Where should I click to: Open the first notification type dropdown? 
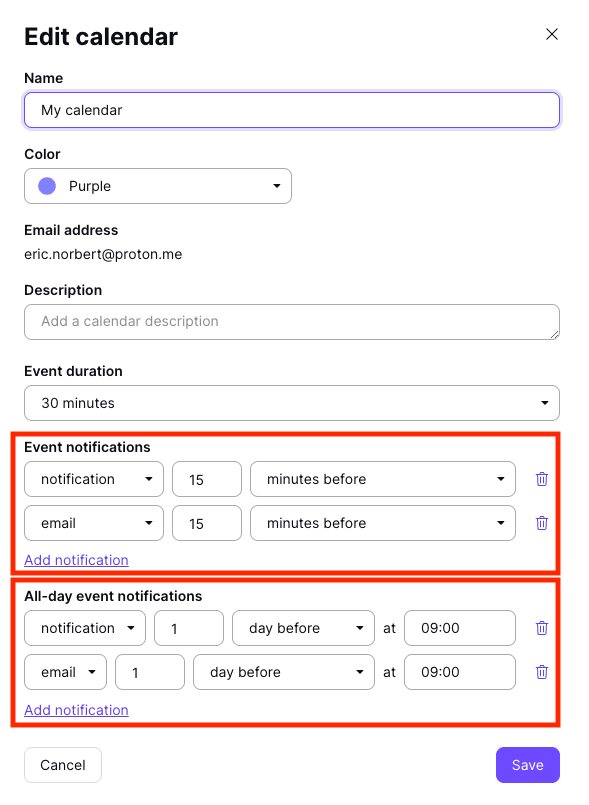(93, 479)
